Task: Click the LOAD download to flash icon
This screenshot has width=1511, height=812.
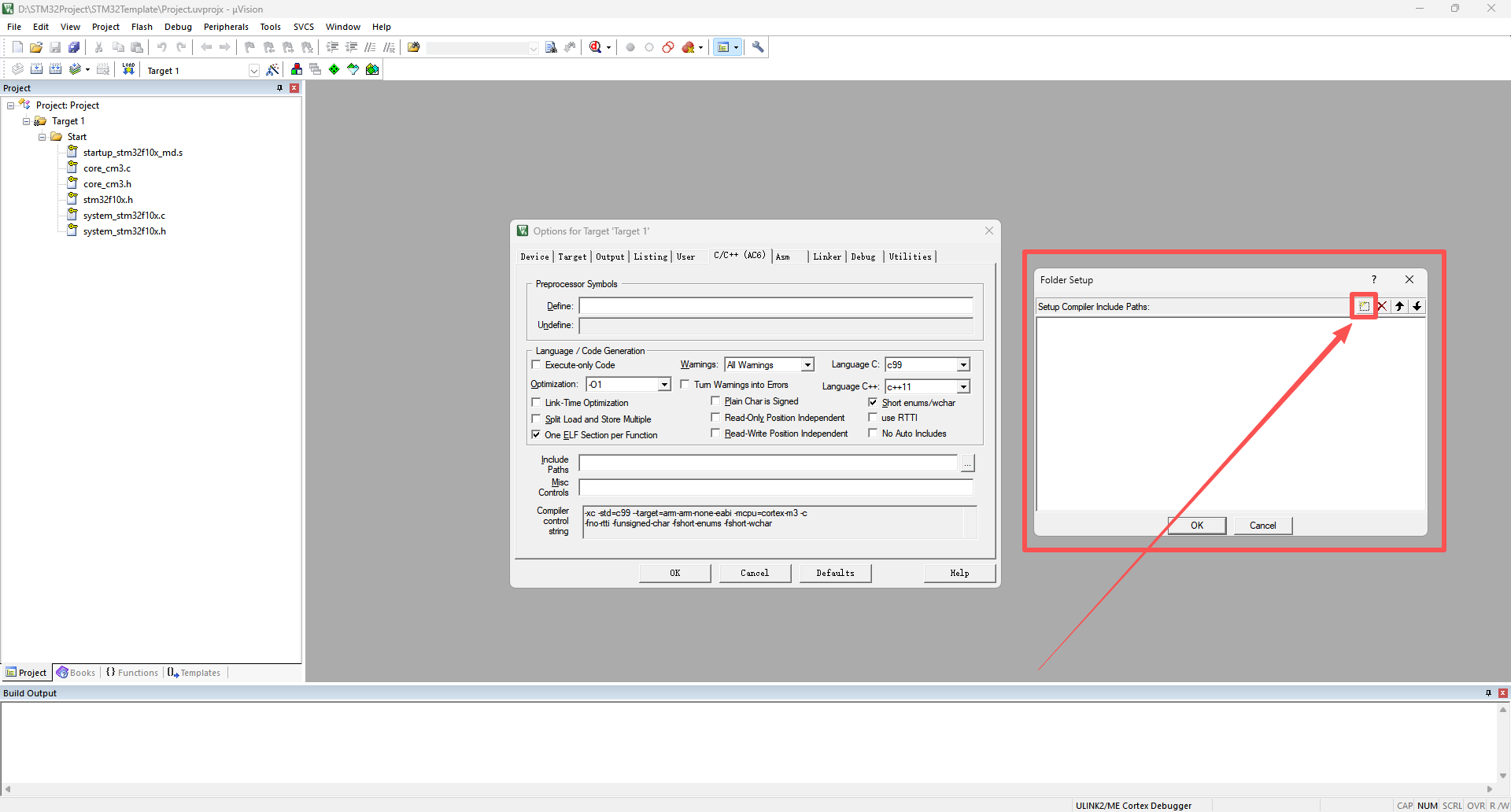Action: click(128, 69)
